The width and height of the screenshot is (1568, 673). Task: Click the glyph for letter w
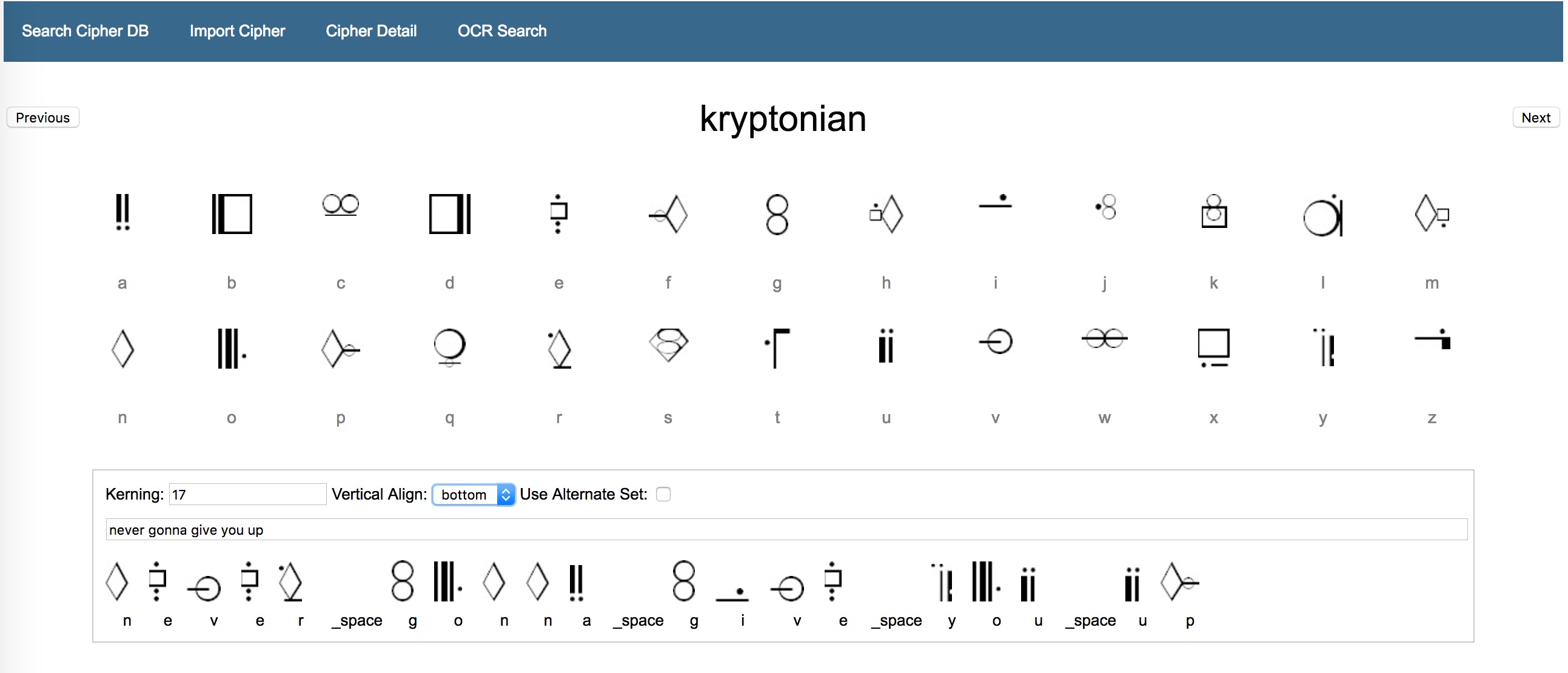[1104, 338]
